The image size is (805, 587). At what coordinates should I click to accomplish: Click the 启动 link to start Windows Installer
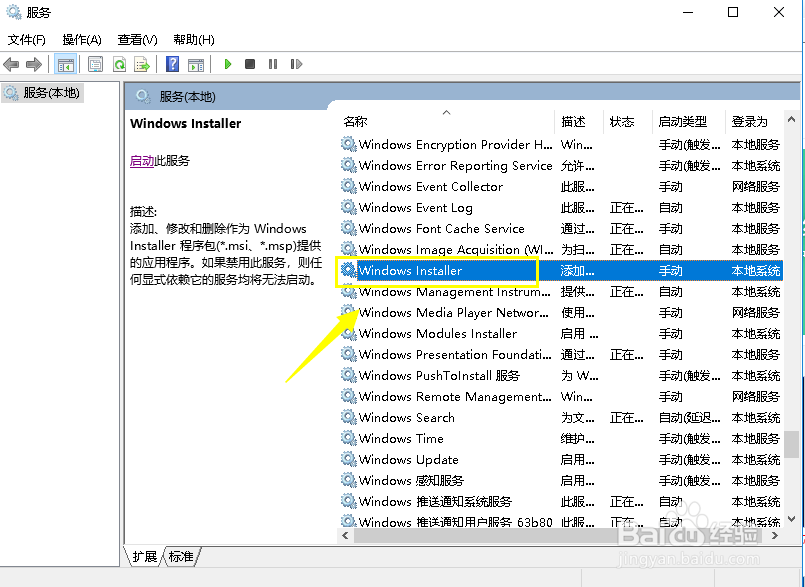(141, 161)
